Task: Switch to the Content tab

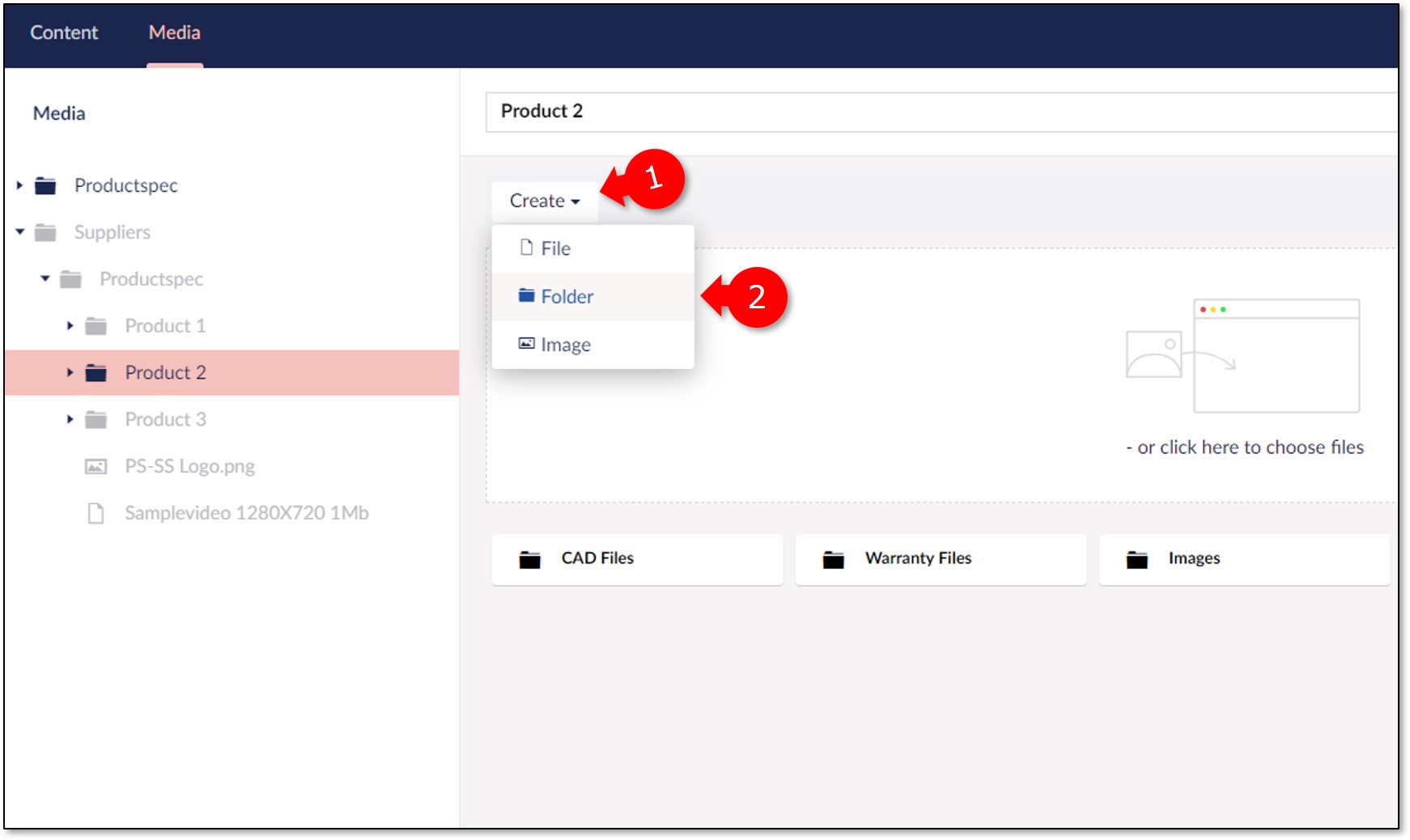Action: [64, 32]
